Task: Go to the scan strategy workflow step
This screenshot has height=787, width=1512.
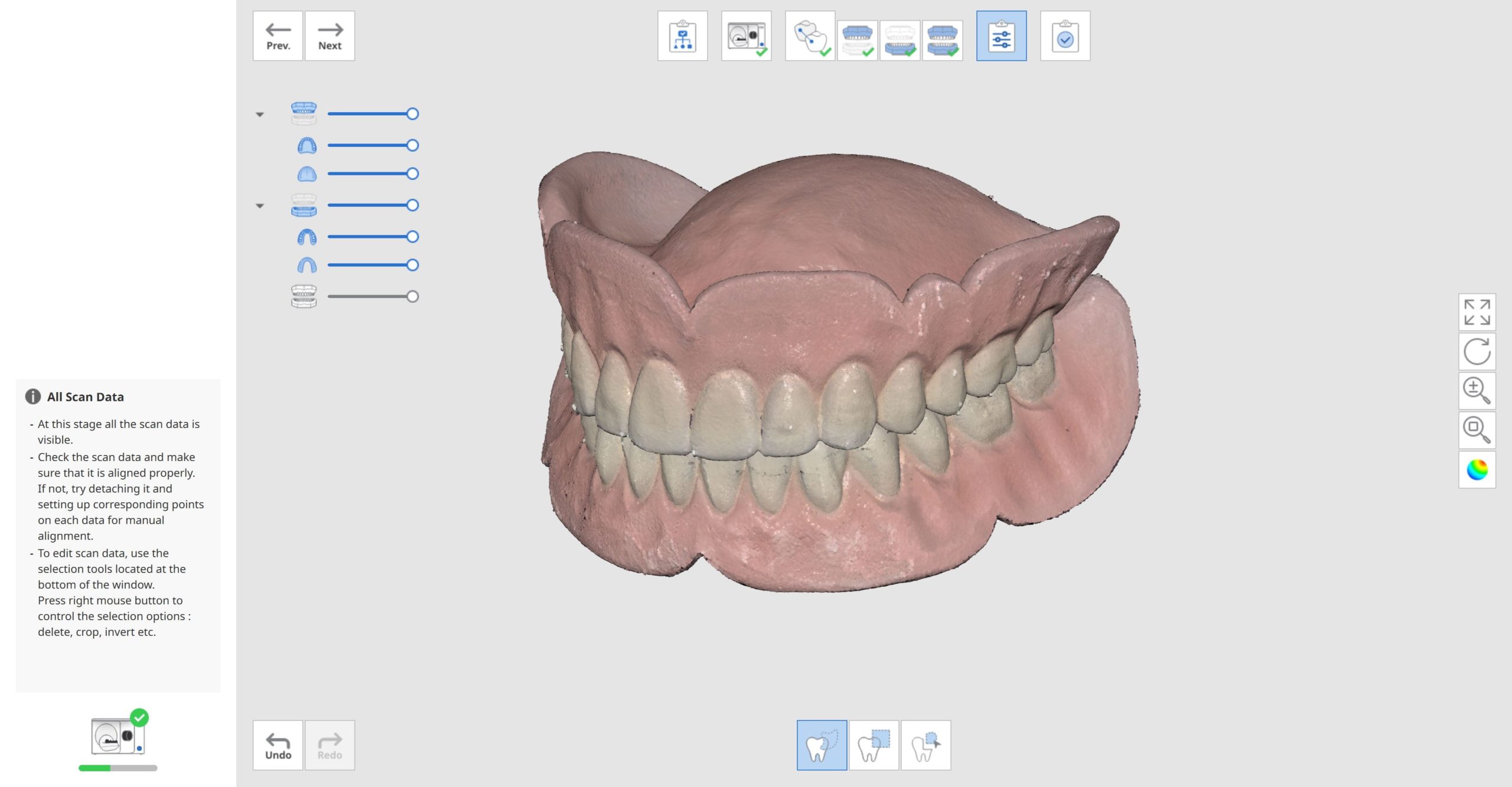Action: (x=682, y=36)
